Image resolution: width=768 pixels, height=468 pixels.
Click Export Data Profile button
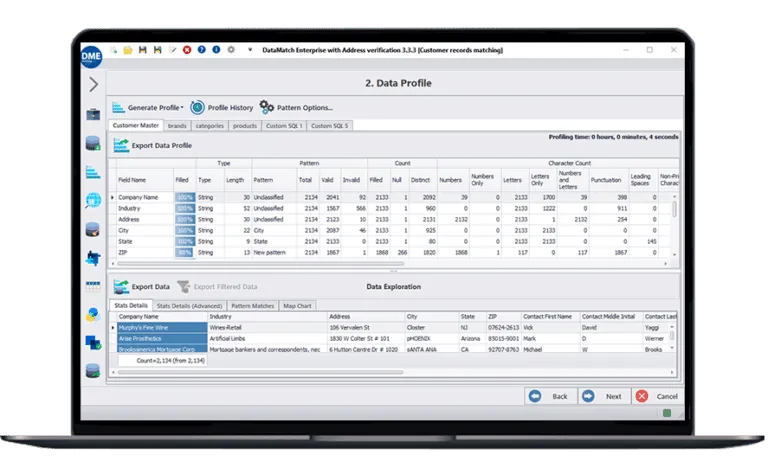(153, 146)
